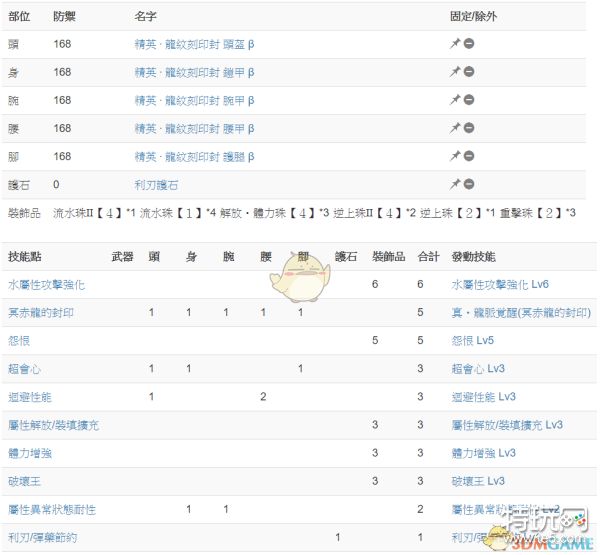
Task: Pin the 腰 row armor piece
Action: (x=455, y=128)
